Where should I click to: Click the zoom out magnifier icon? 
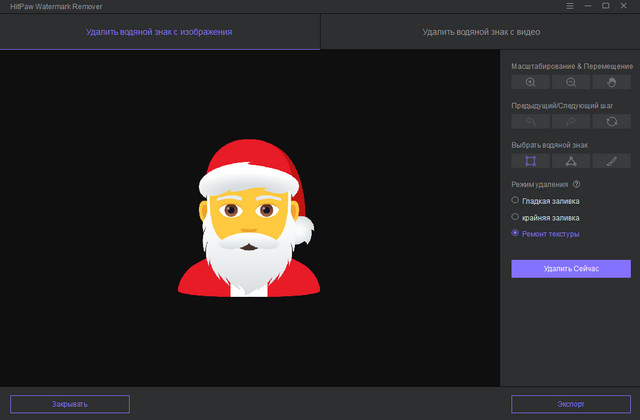(x=571, y=82)
